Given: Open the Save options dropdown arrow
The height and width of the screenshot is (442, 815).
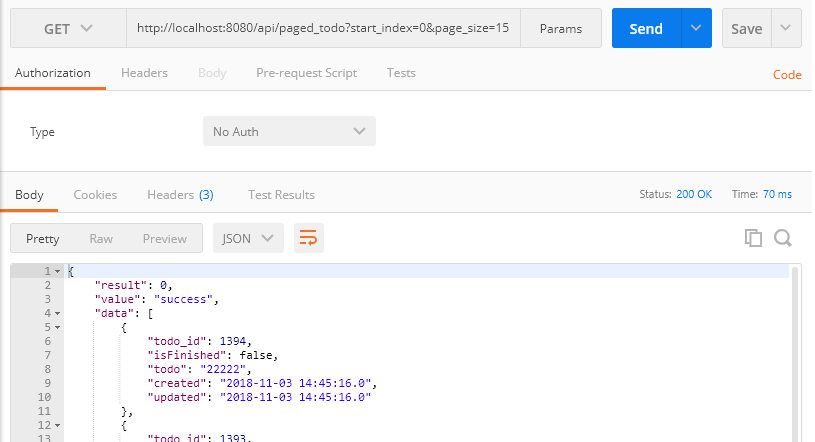Looking at the screenshot, I should coord(787,29).
